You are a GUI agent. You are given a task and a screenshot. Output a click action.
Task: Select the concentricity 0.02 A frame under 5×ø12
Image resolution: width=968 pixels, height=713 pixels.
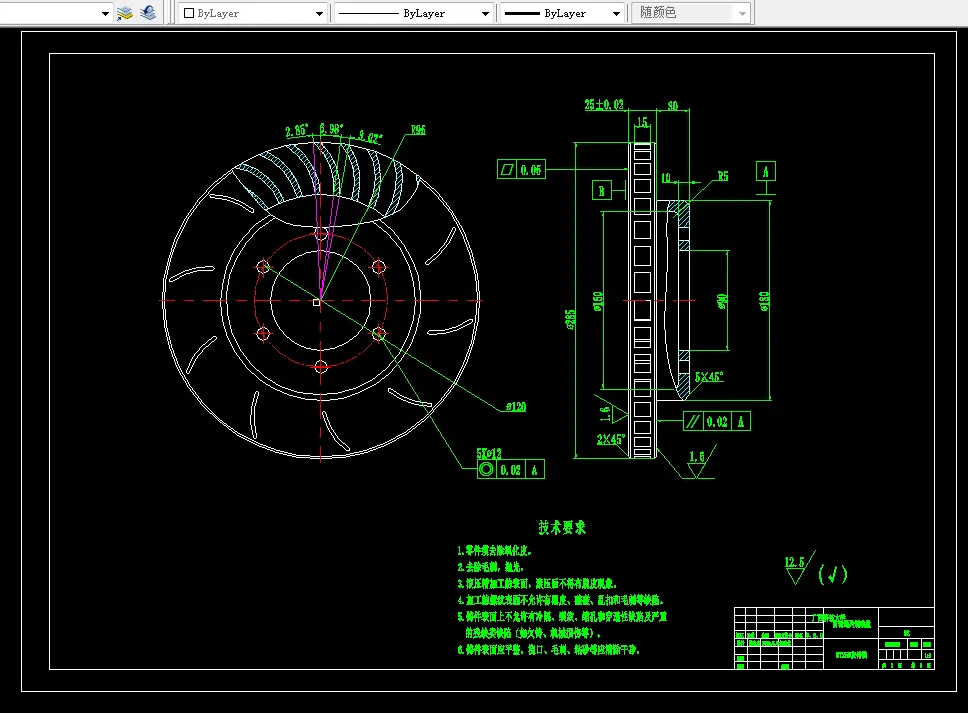[x=511, y=468]
